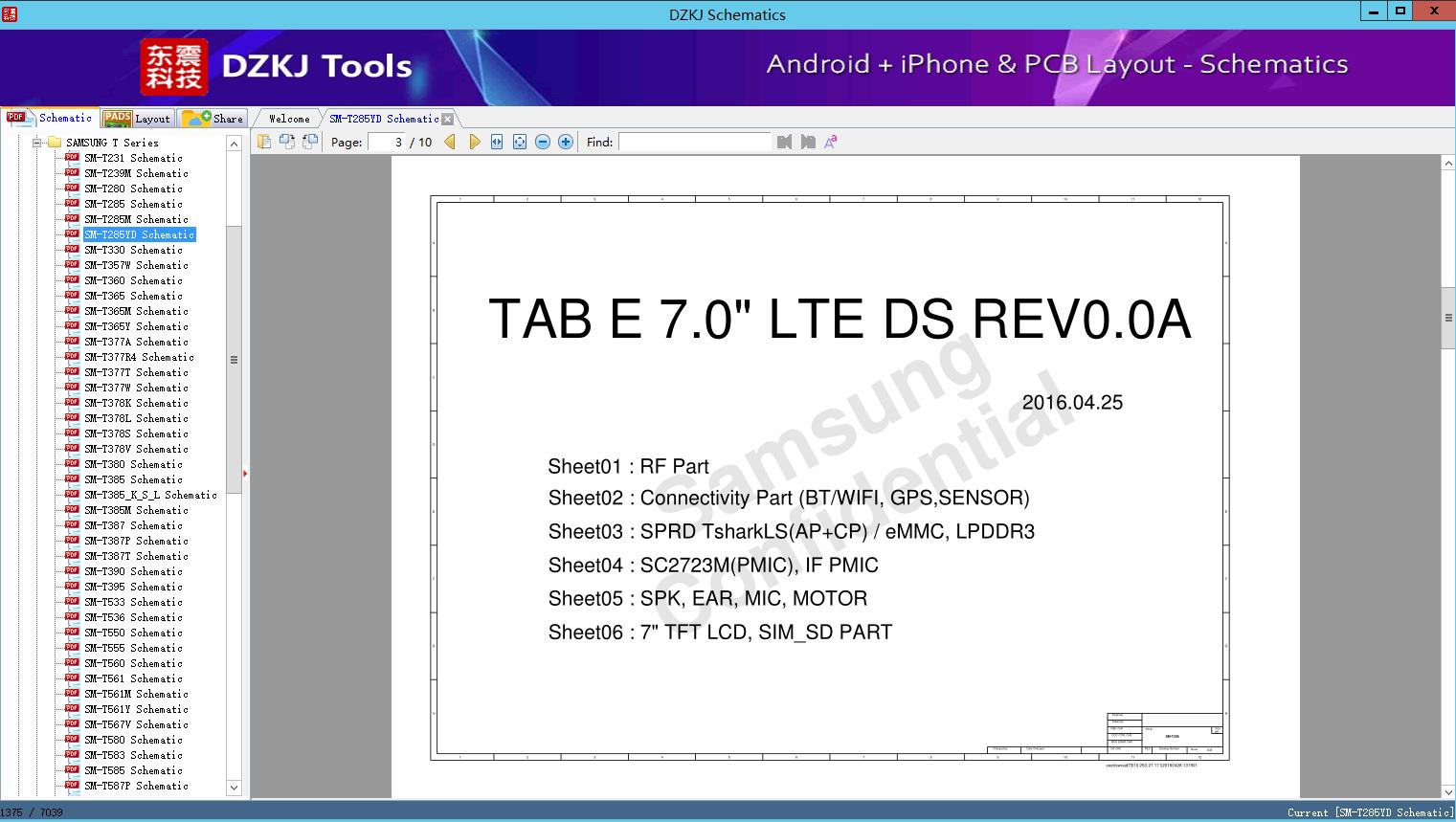Click the Page number input field

[387, 142]
